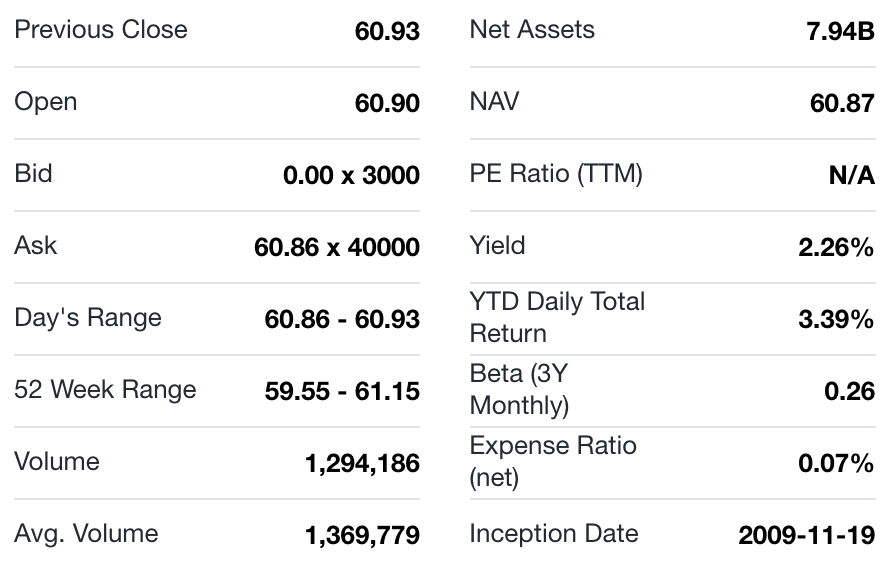Click the NAV value 60.87
892x562 pixels.
842,104
